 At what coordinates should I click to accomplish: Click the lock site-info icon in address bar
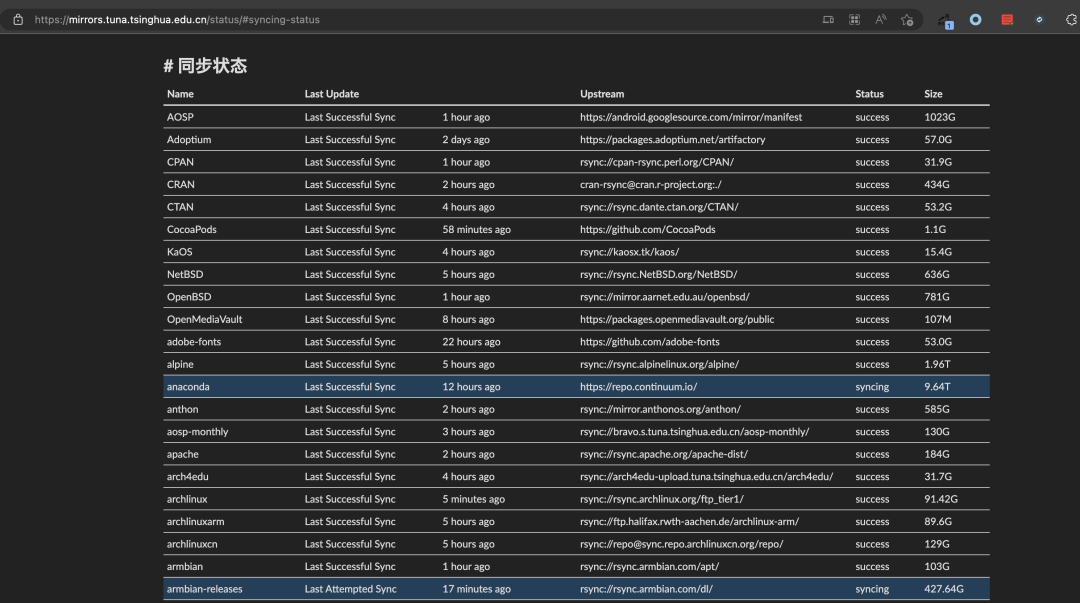click(18, 19)
